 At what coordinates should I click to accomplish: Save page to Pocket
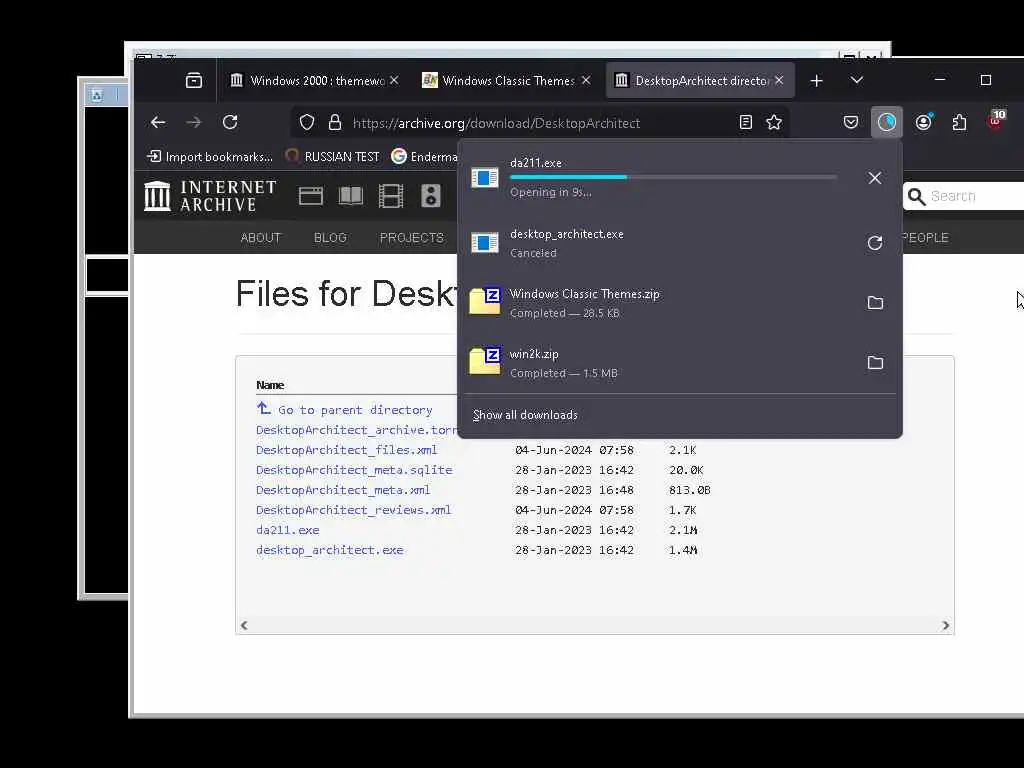coord(850,122)
